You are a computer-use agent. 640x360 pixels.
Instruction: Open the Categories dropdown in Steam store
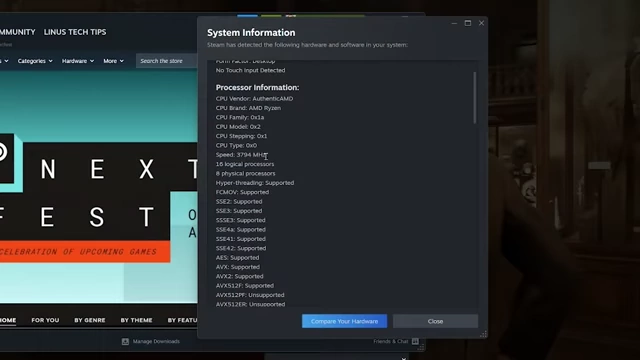point(35,61)
